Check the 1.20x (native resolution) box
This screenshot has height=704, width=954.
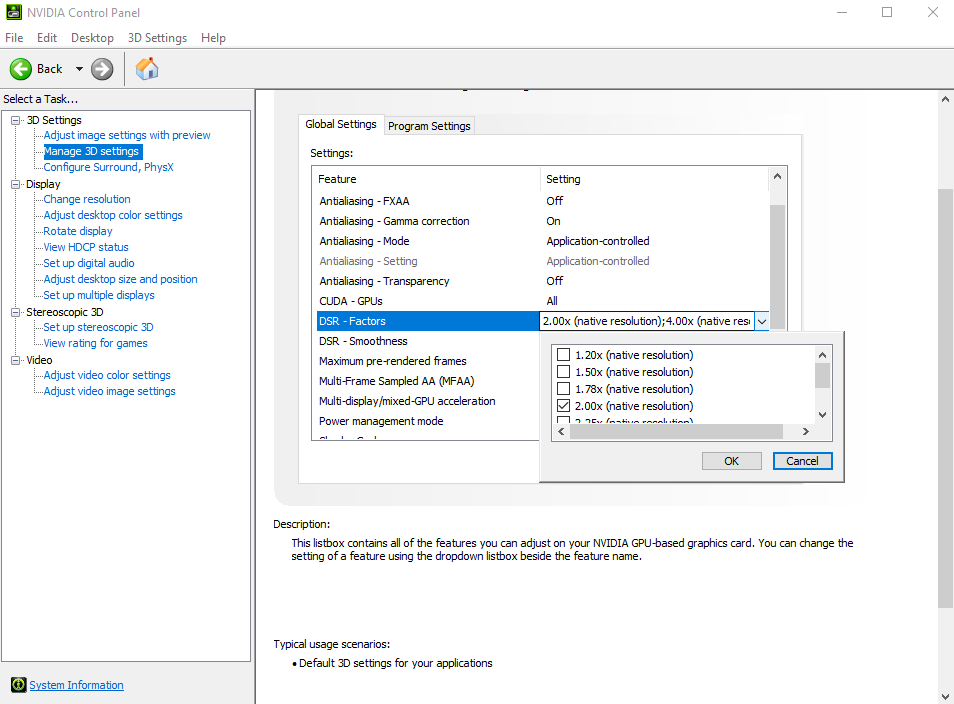tap(563, 355)
